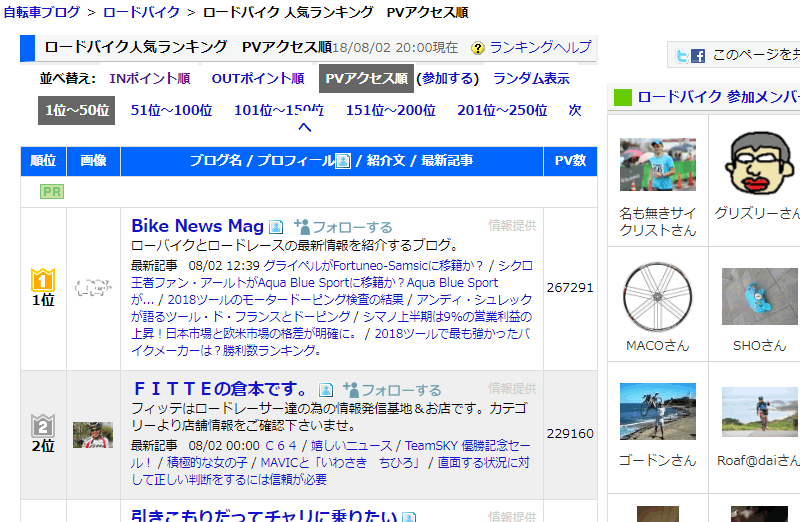This screenshot has width=800, height=522.
Task: Sort by OUTポイント順
Action: click(258, 79)
